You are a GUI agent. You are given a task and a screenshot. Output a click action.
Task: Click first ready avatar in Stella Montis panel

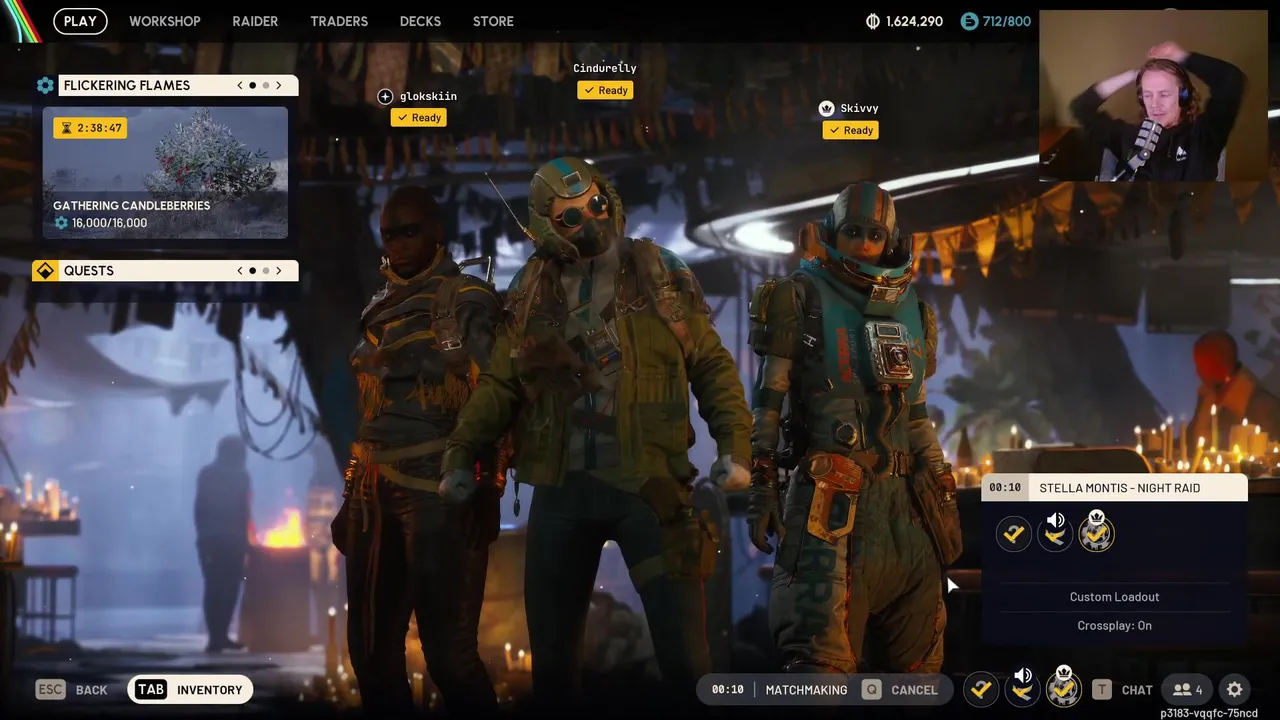pos(1013,534)
